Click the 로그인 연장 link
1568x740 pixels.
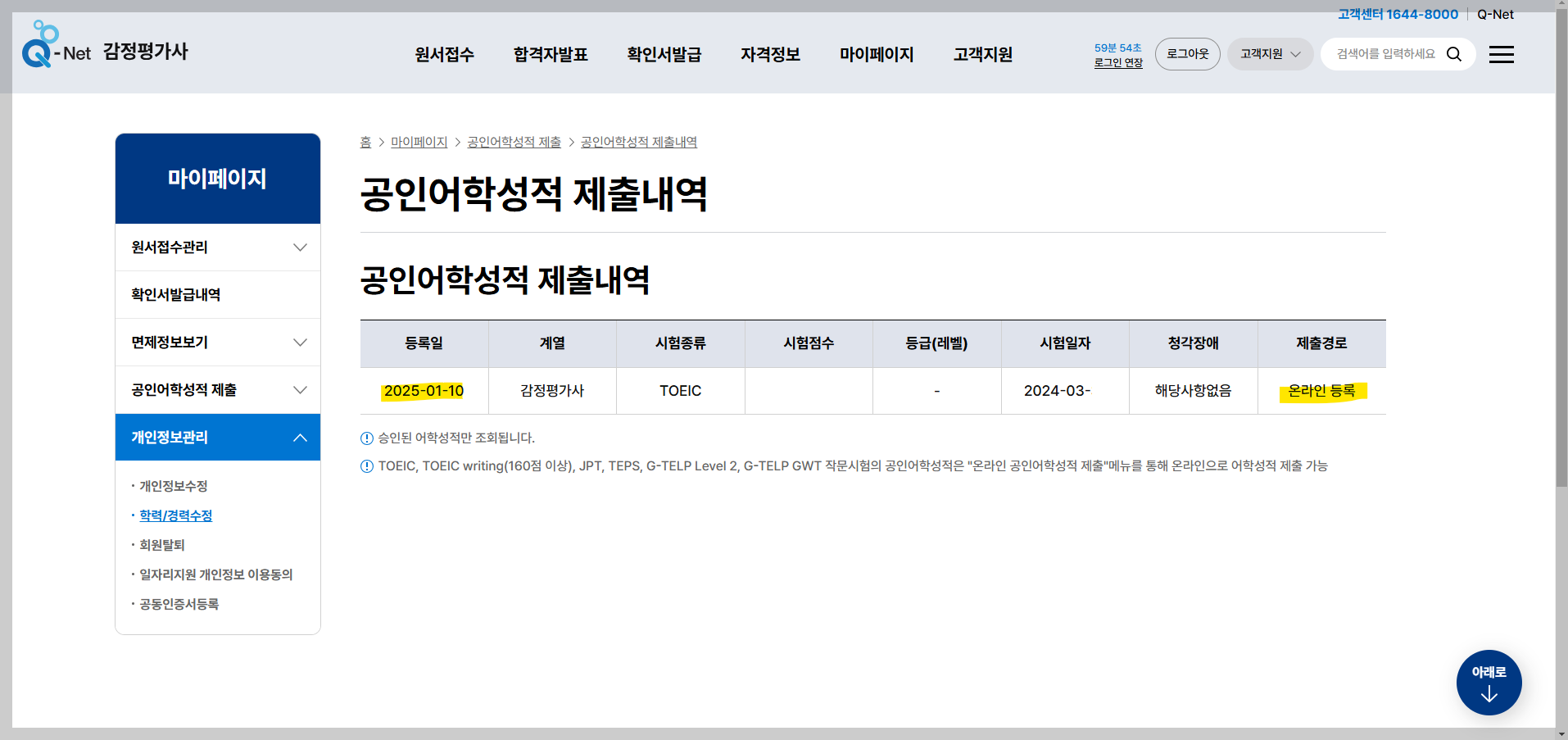coord(1118,62)
